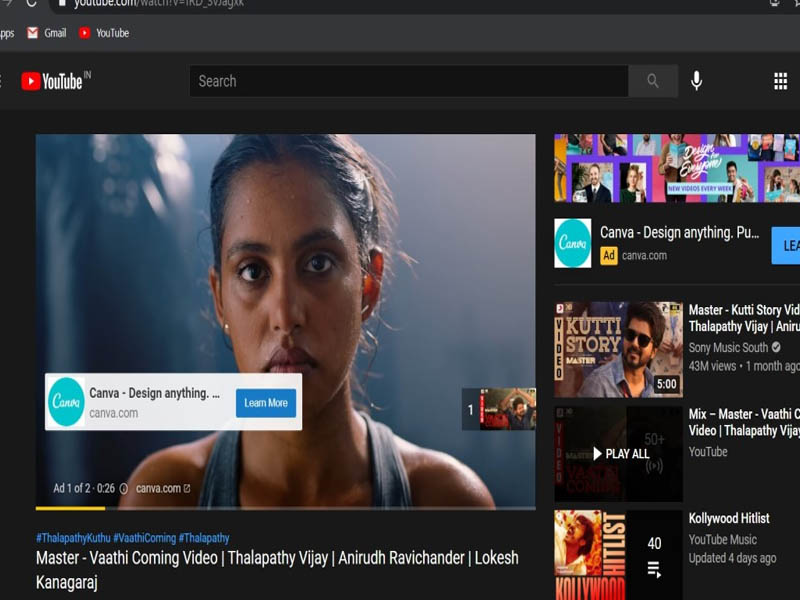
Task: Click the YouTube logo home icon
Action: (x=52, y=81)
